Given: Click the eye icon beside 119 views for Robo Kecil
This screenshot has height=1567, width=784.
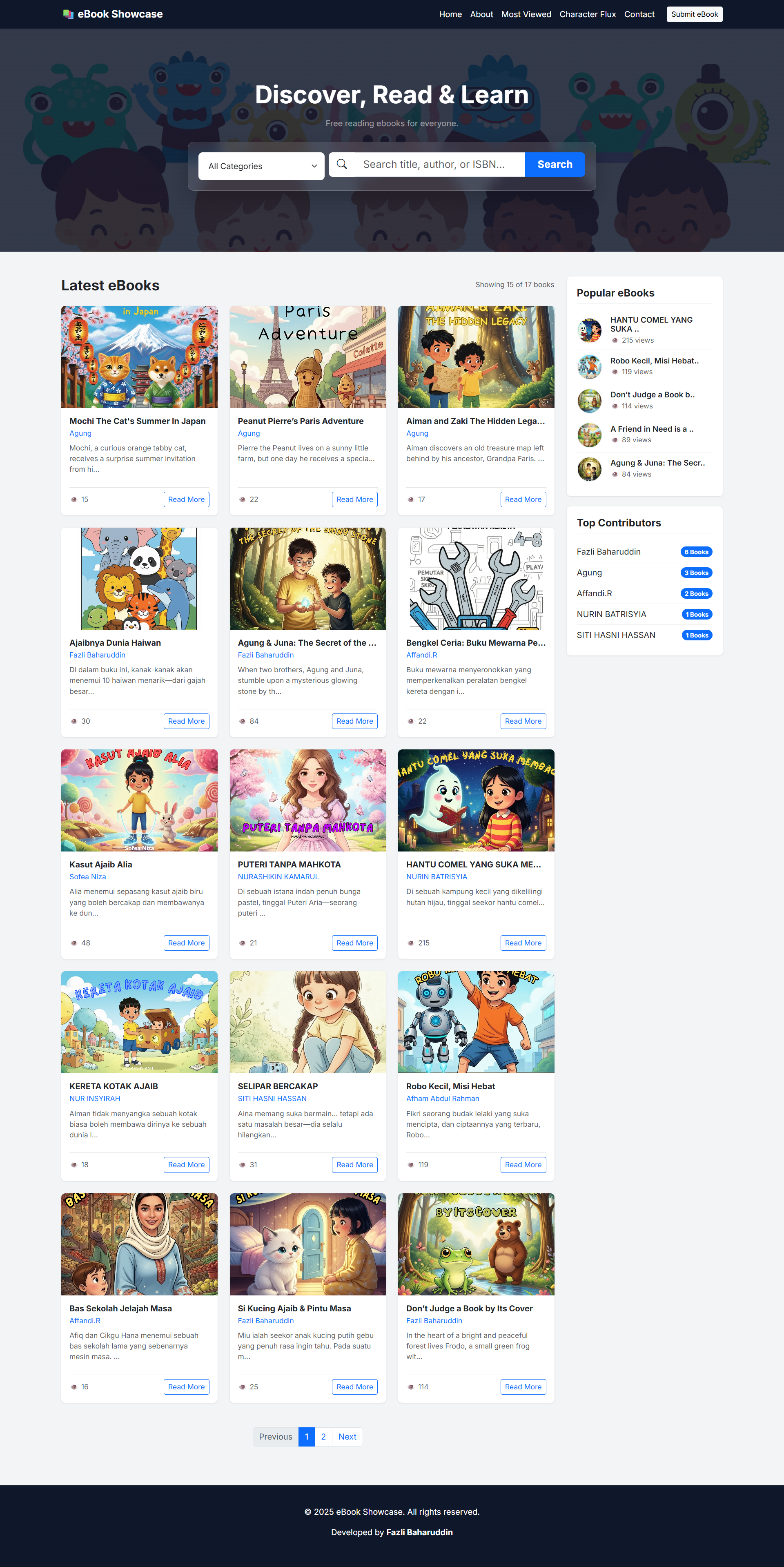Looking at the screenshot, I should [614, 372].
